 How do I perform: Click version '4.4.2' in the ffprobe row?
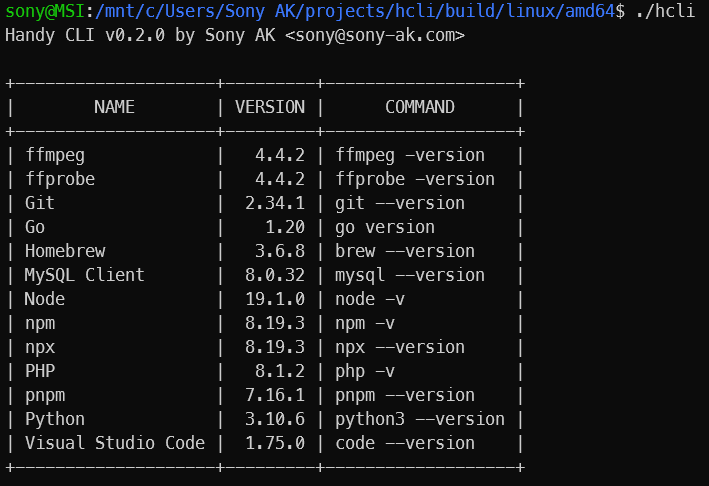(280, 179)
